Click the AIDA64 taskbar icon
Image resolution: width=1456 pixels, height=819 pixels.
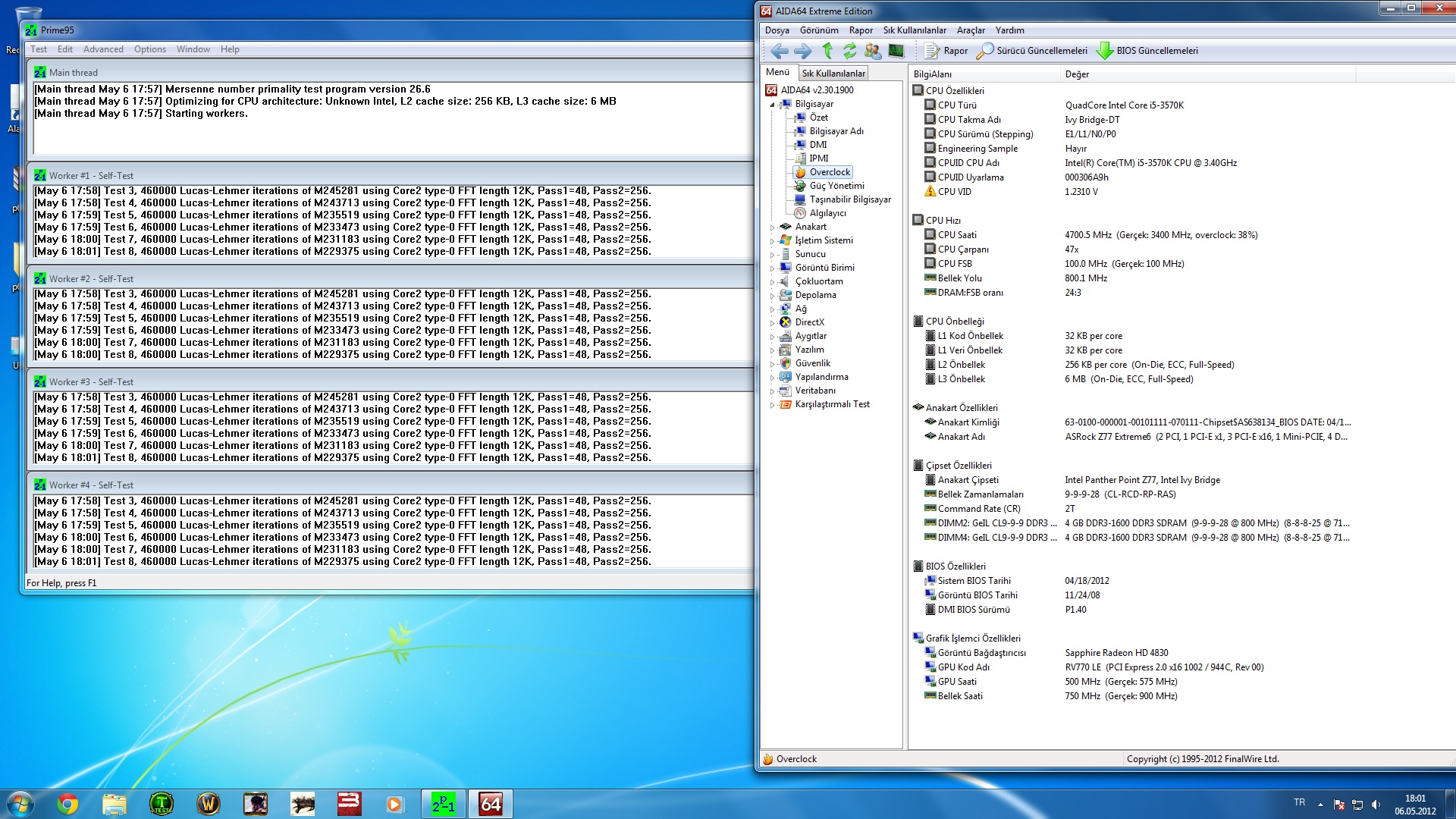491,804
